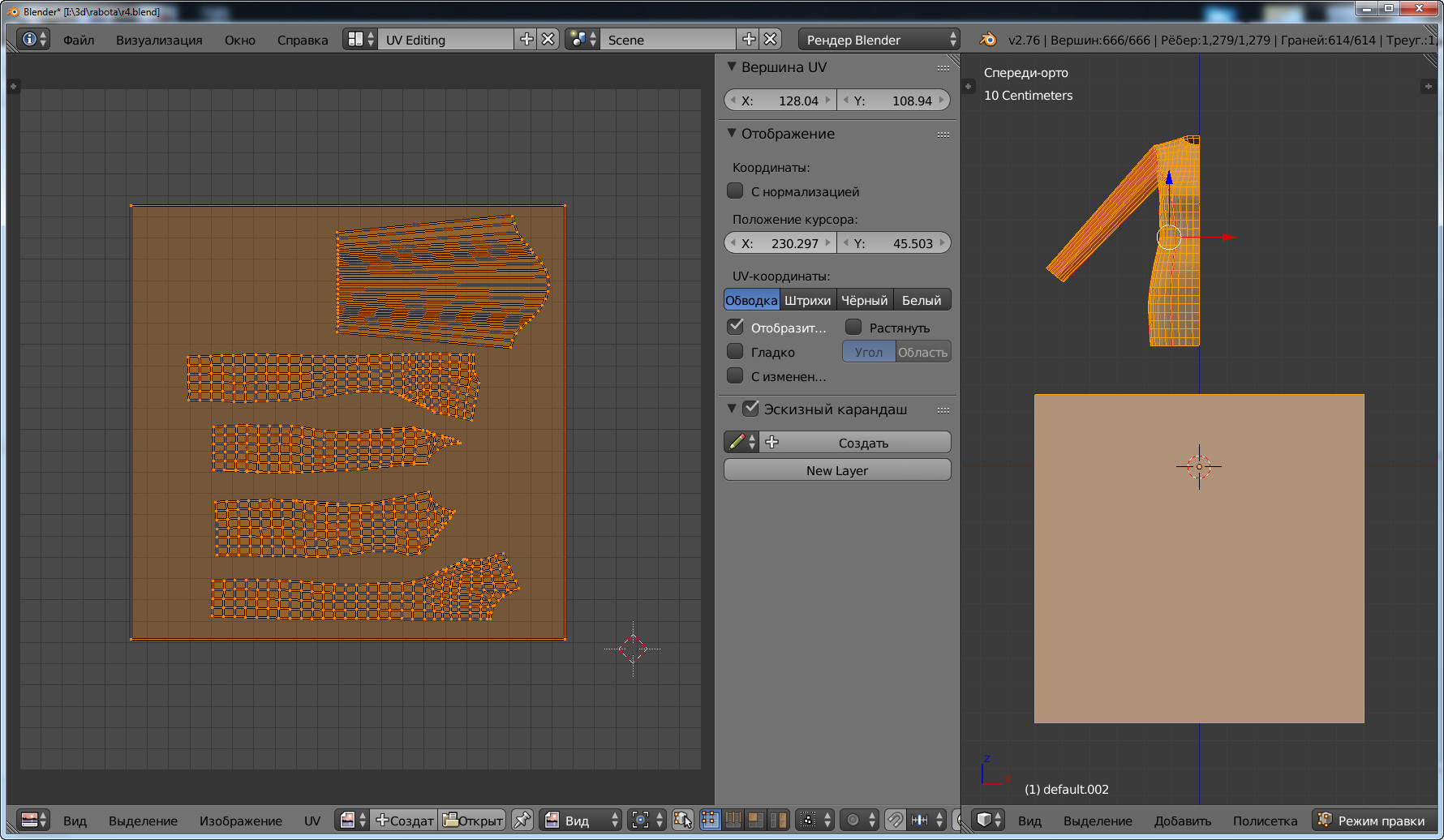Switch to UV face selection mode
This screenshot has height=840, width=1444.
click(755, 820)
